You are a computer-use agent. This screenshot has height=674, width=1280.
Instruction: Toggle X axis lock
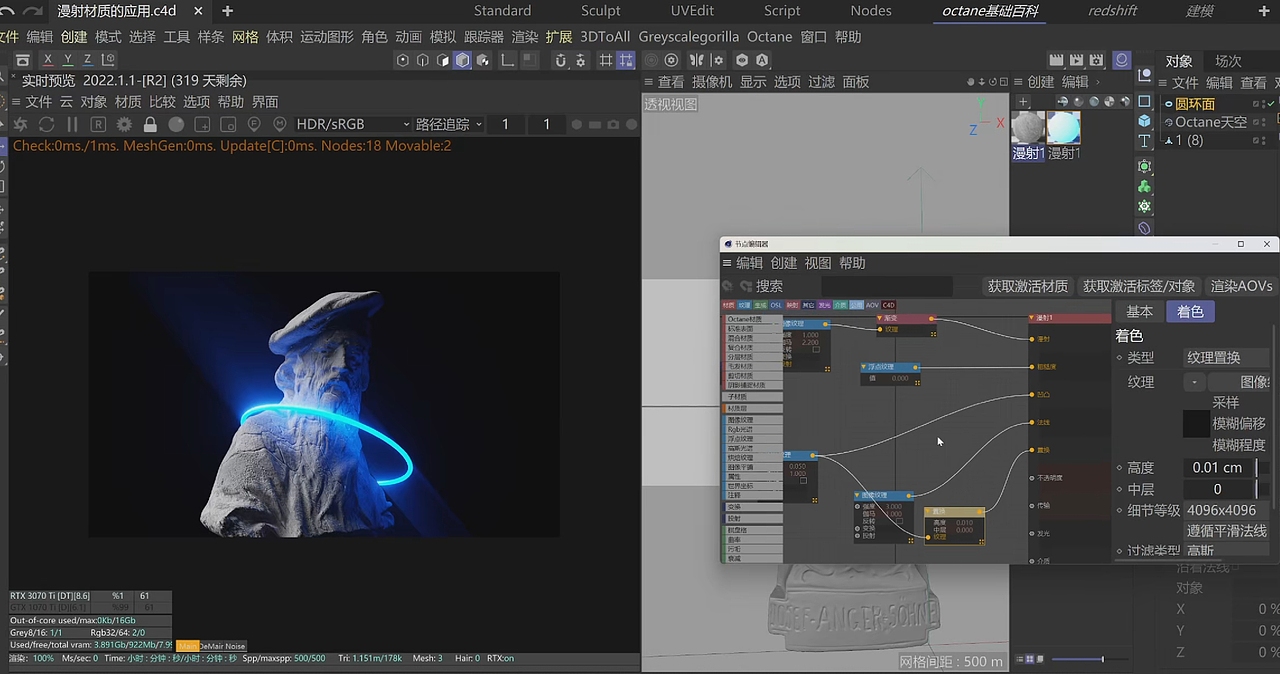point(47,60)
